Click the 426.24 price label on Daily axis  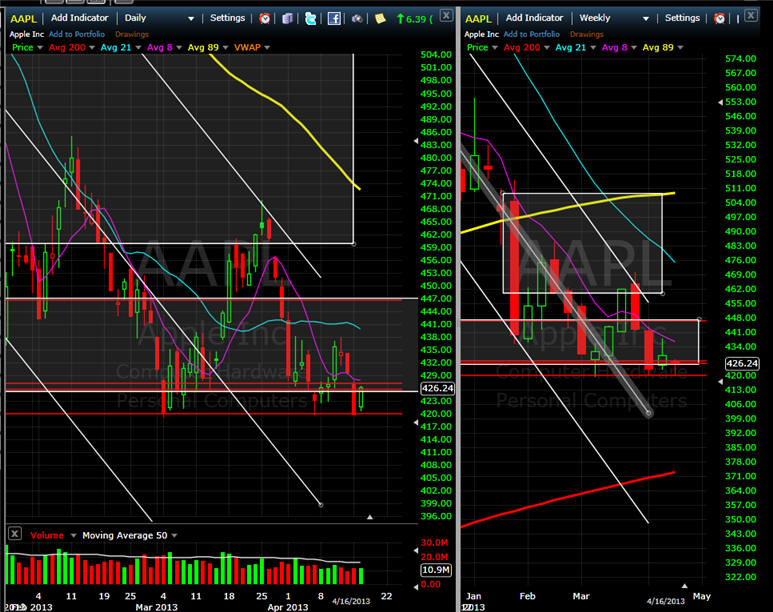click(x=437, y=389)
